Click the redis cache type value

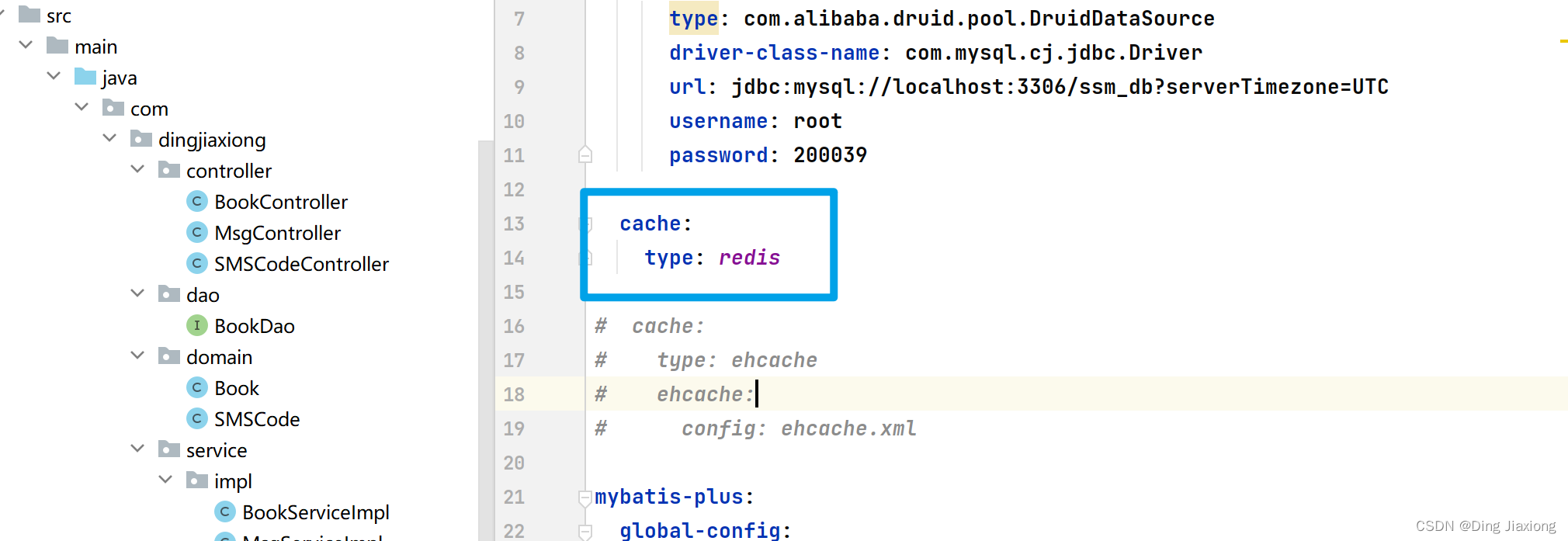749,258
